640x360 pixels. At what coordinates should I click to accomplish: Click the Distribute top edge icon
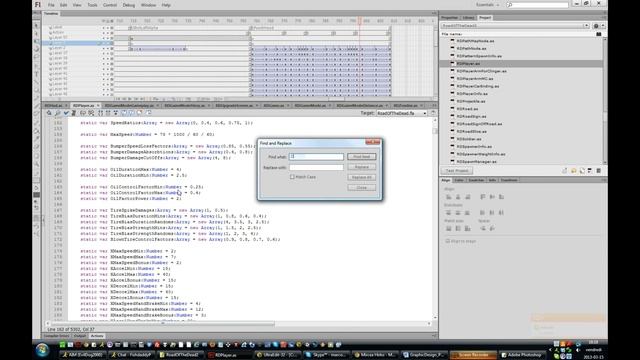tap(449, 213)
